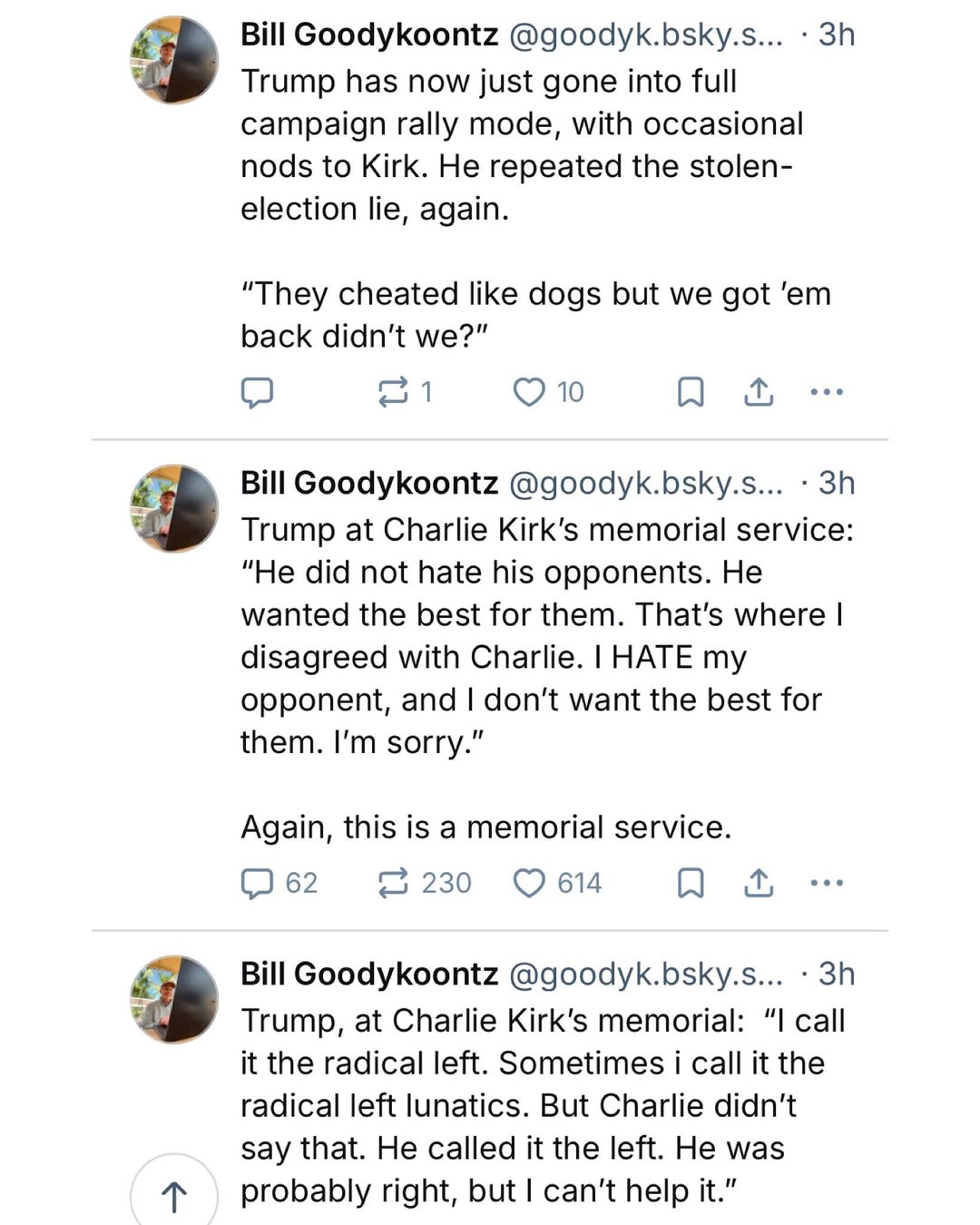The width and height of the screenshot is (980, 1225).
Task: Bookmark the first post
Action: pos(691,391)
